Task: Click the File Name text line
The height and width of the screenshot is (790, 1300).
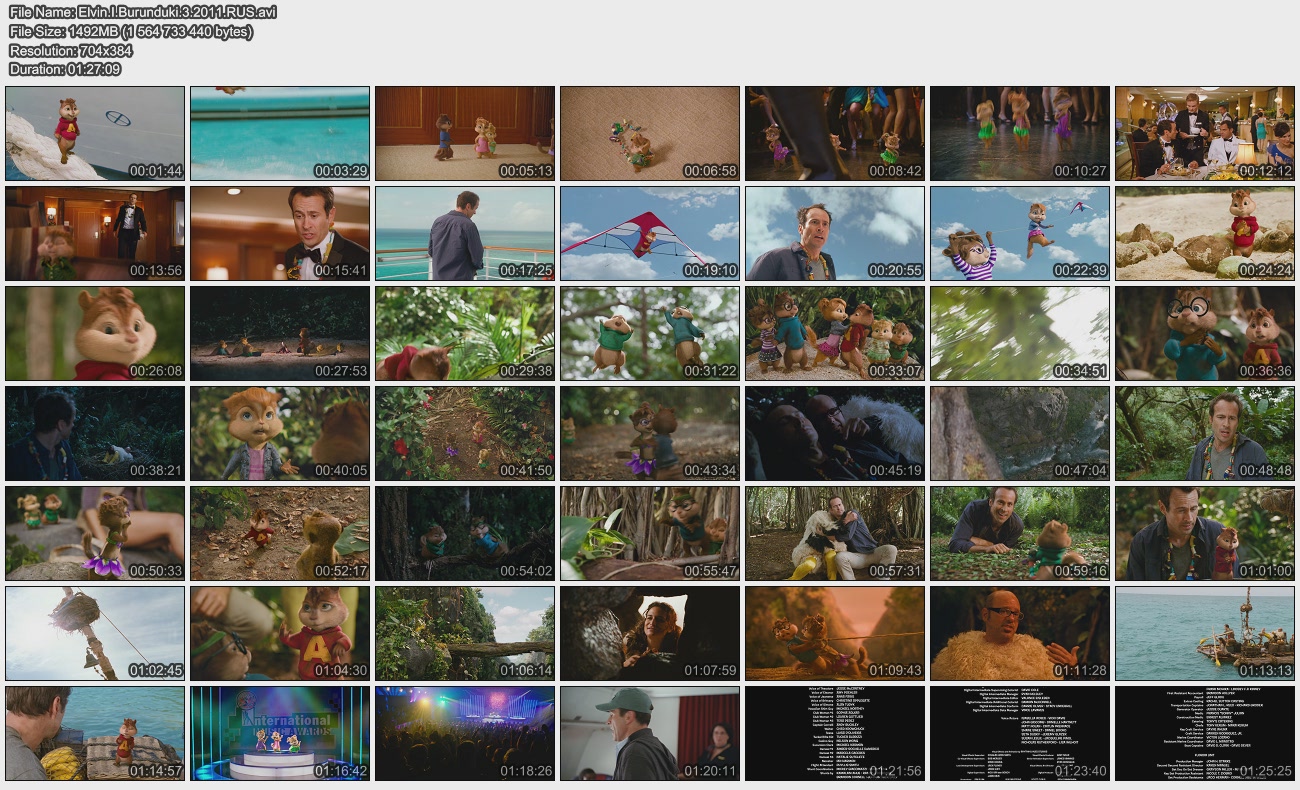Action: [143, 12]
